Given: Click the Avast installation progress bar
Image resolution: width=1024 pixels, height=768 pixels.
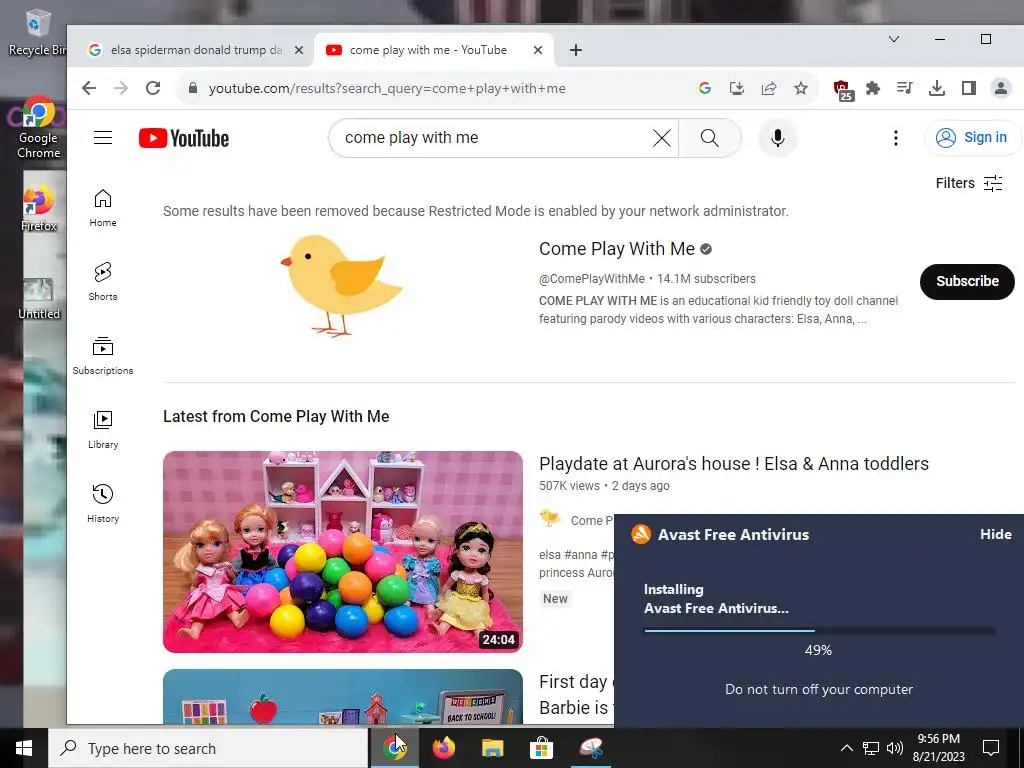Looking at the screenshot, I should (820, 631).
